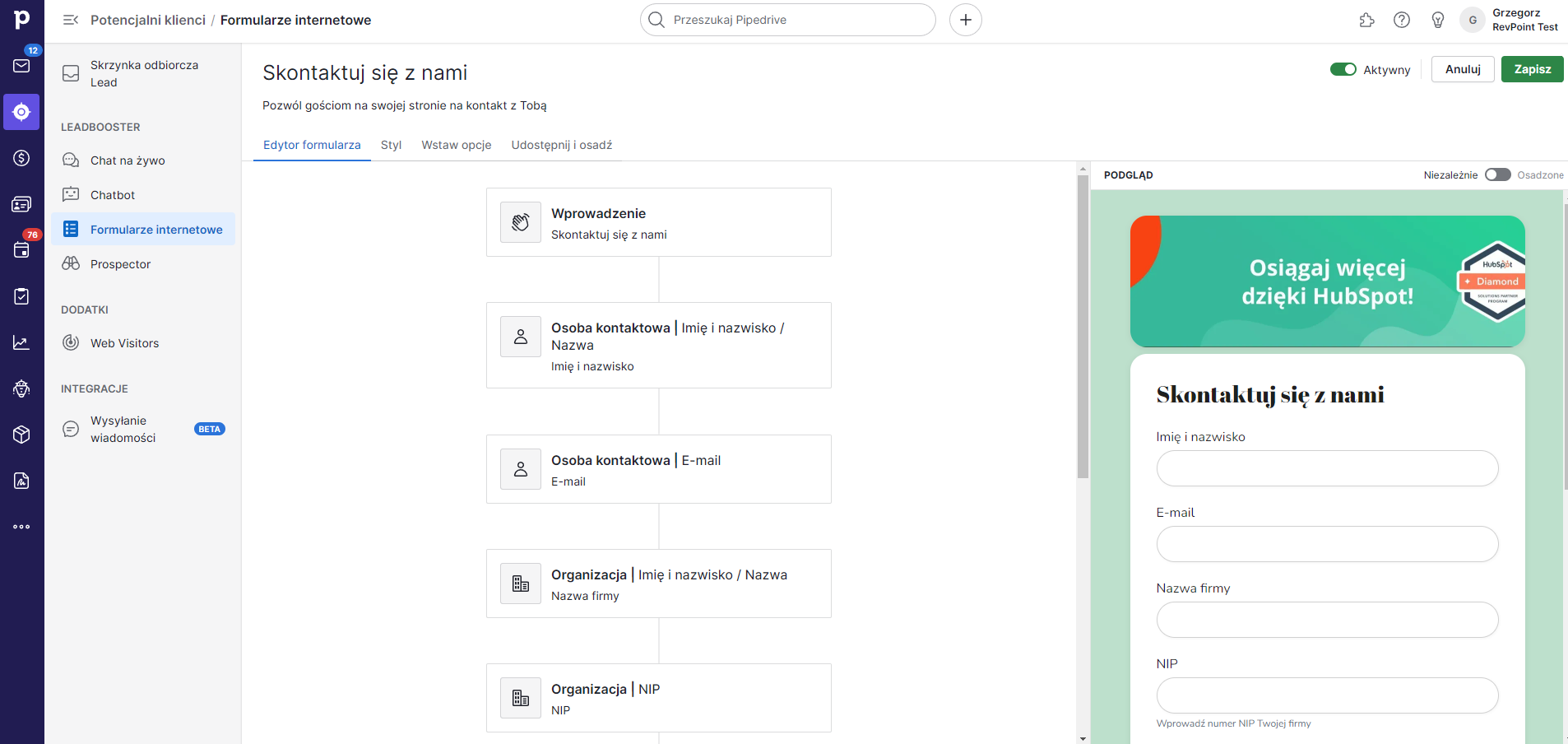Viewport: 1568px width, 744px height.
Task: Open the documents report icon in left rail
Action: pyautogui.click(x=21, y=481)
